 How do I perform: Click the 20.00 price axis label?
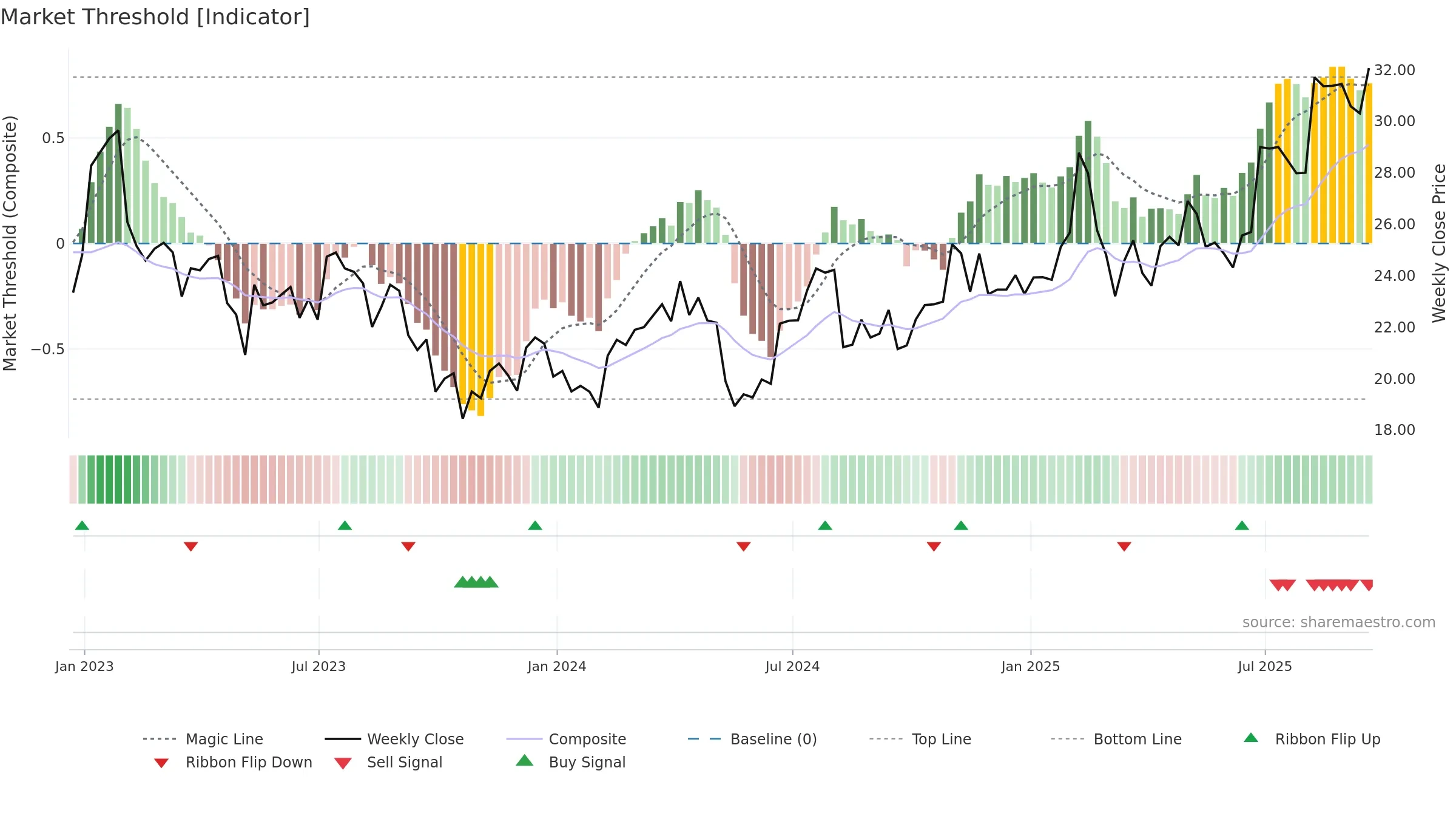pyautogui.click(x=1395, y=379)
